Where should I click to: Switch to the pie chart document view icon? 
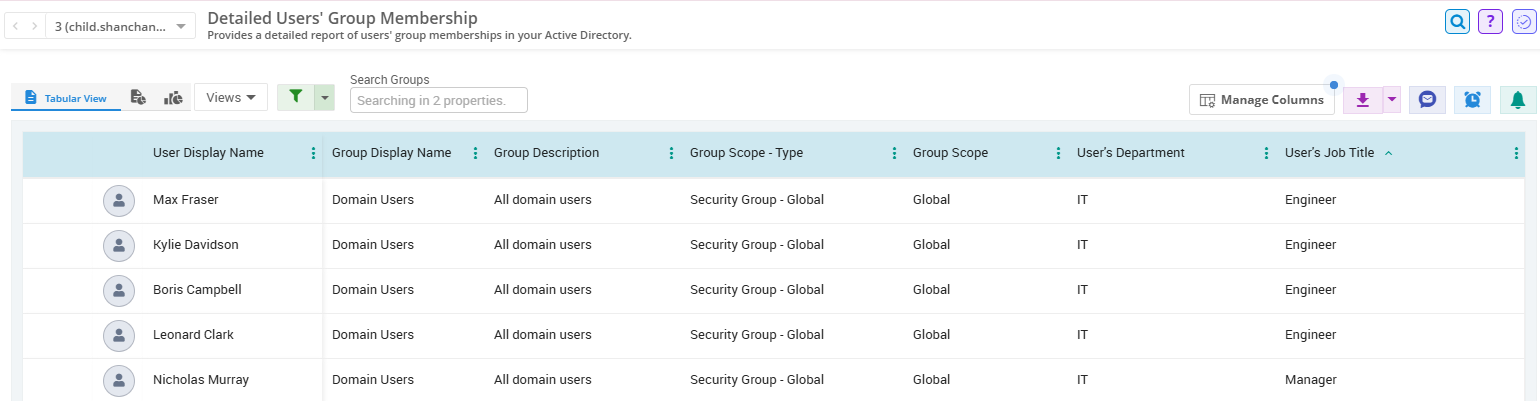[139, 98]
